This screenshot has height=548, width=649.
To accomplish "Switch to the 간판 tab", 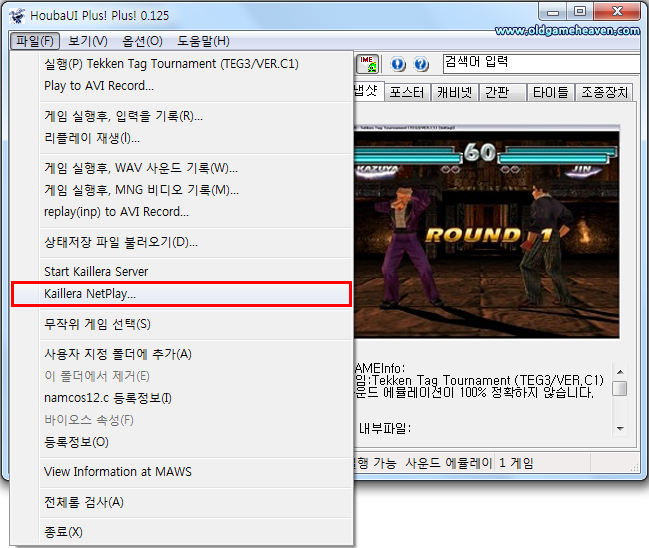I will 502,92.
